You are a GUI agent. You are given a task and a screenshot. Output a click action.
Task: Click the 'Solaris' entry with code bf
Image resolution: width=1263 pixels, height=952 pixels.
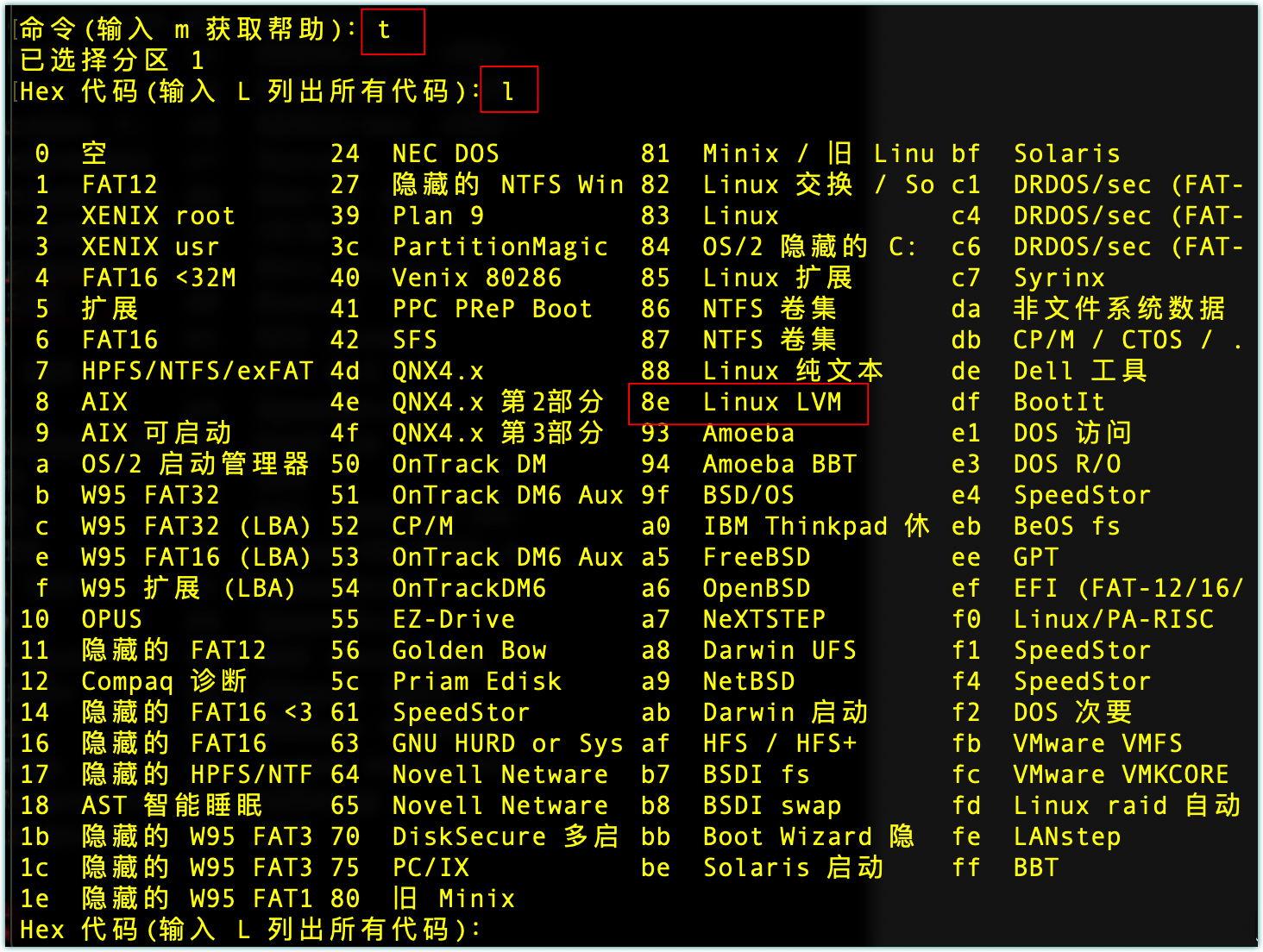[1067, 153]
